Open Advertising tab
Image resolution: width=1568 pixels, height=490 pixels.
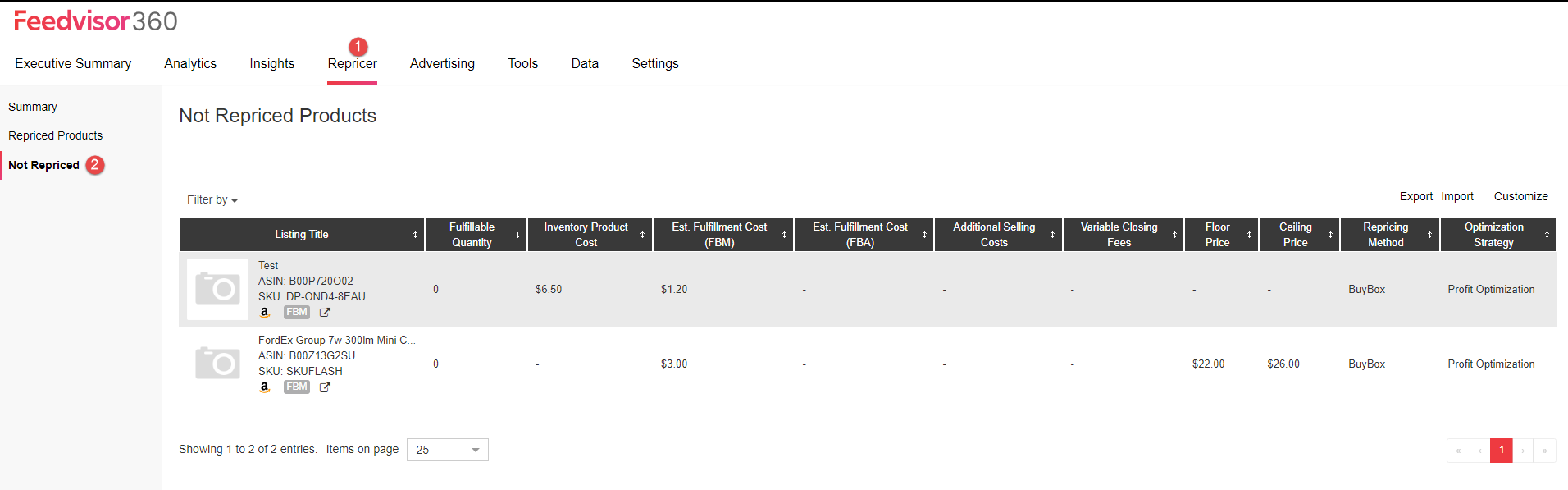442,64
